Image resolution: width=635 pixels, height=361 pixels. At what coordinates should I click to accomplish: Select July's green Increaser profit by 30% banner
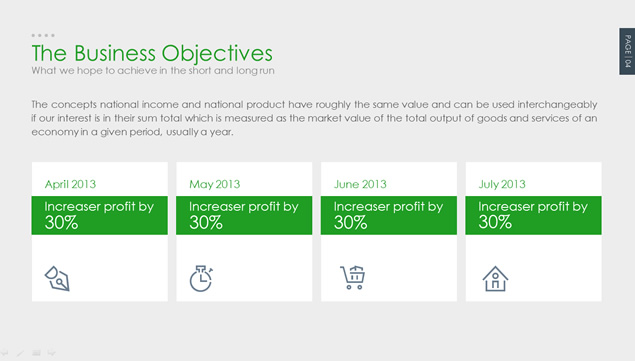(x=533, y=215)
